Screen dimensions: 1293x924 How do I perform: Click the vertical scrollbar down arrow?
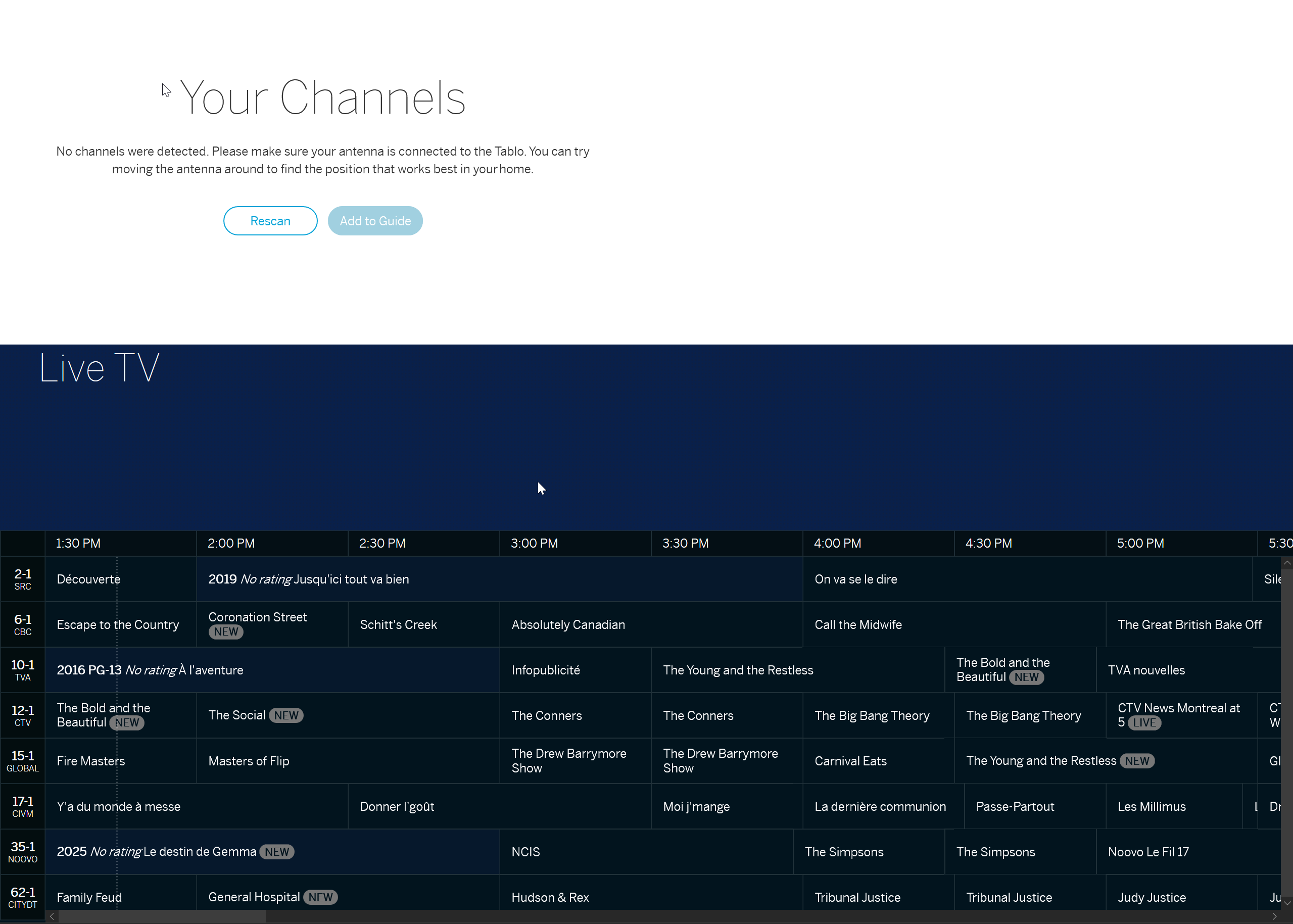tap(1287, 903)
